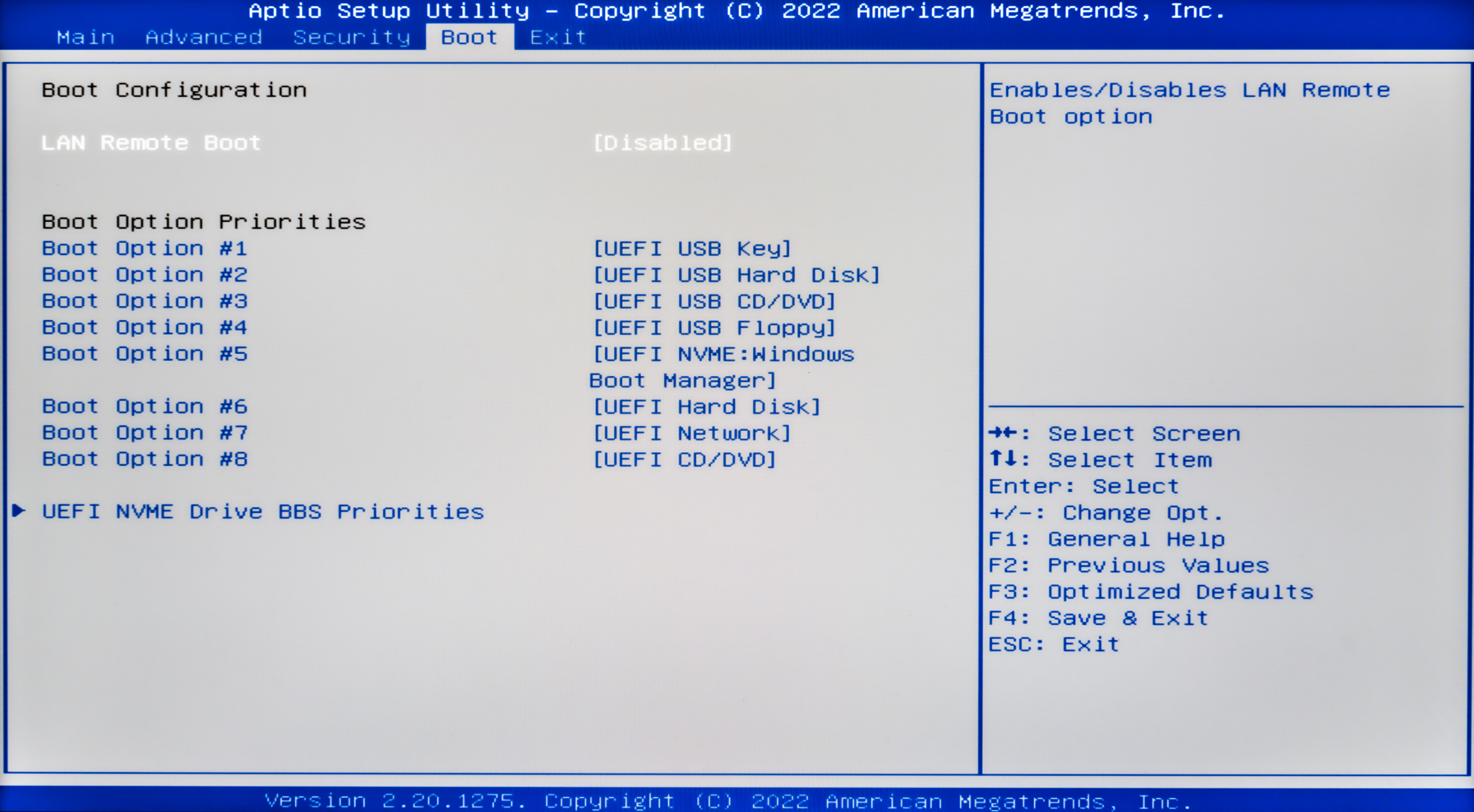Screen dimensions: 1474x812
Task: Switch to the Advanced tab
Action: [x=204, y=37]
